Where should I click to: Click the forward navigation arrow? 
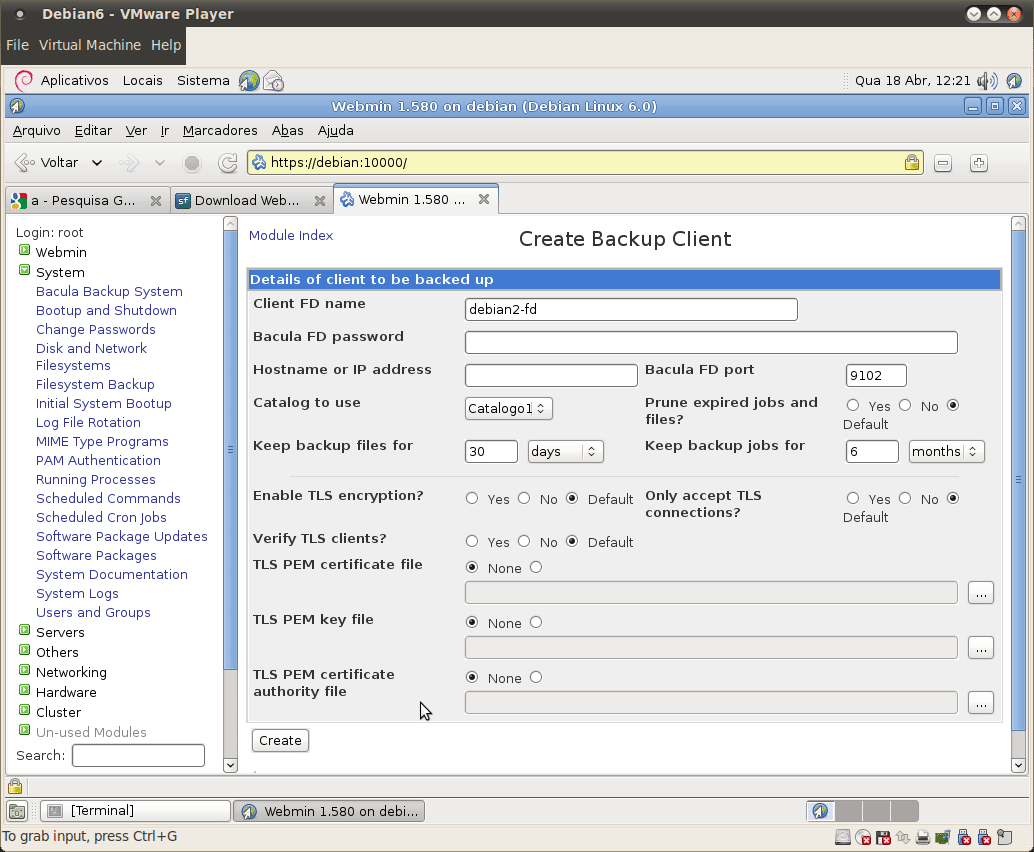pyautogui.click(x=129, y=162)
